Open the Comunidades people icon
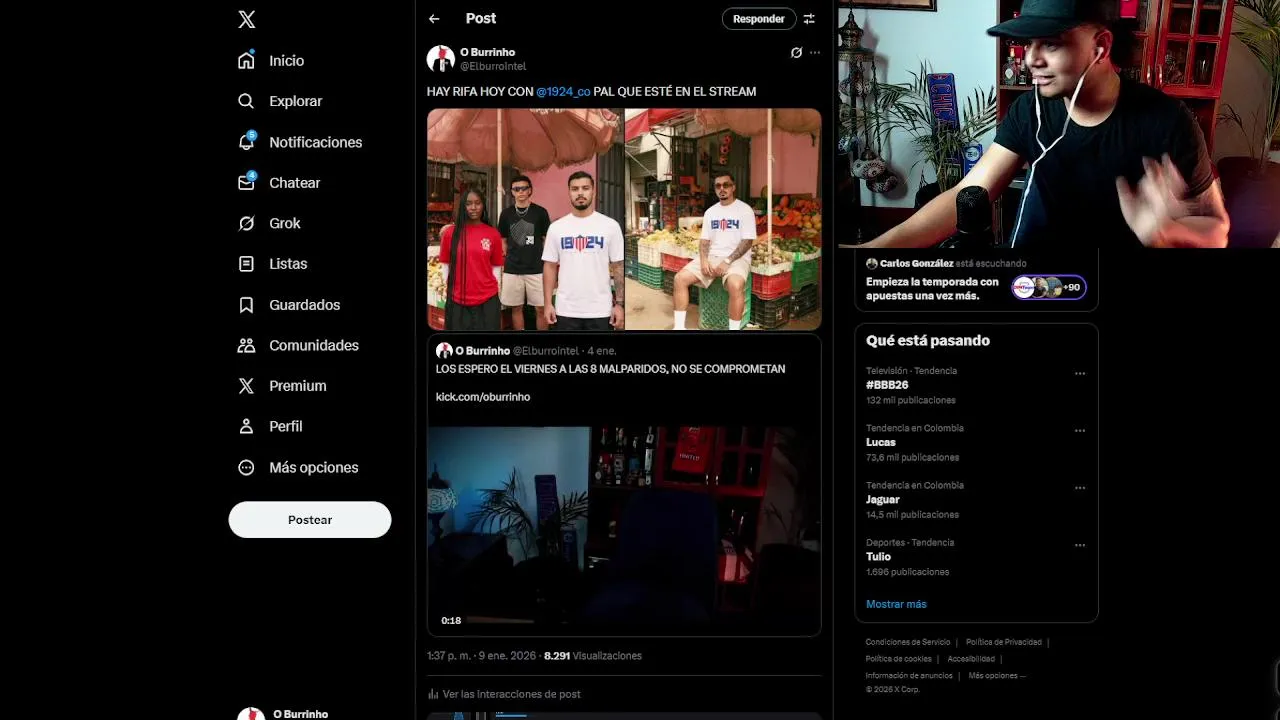 [x=246, y=345]
